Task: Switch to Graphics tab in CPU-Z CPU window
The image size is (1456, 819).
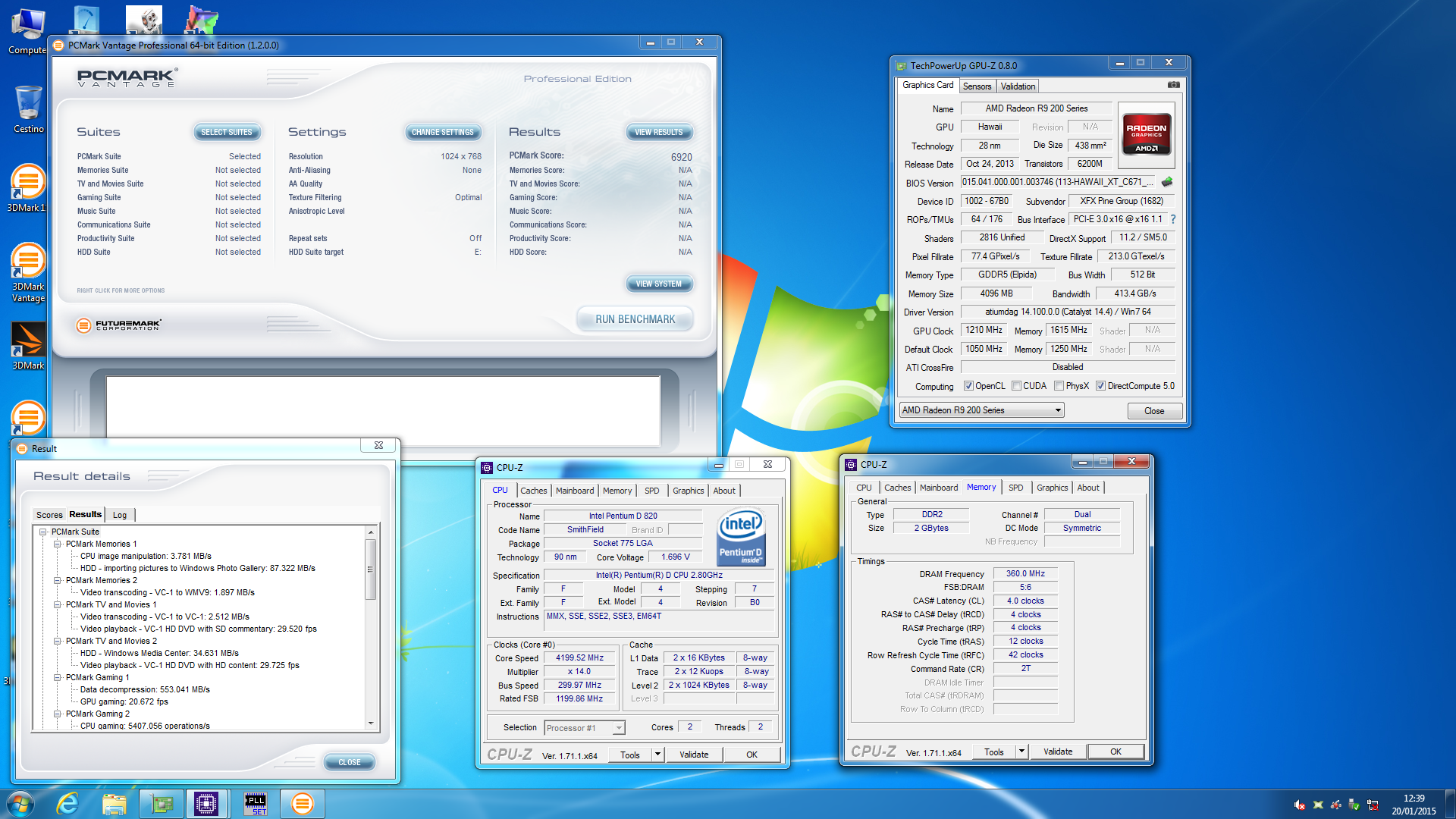Action: tap(688, 491)
